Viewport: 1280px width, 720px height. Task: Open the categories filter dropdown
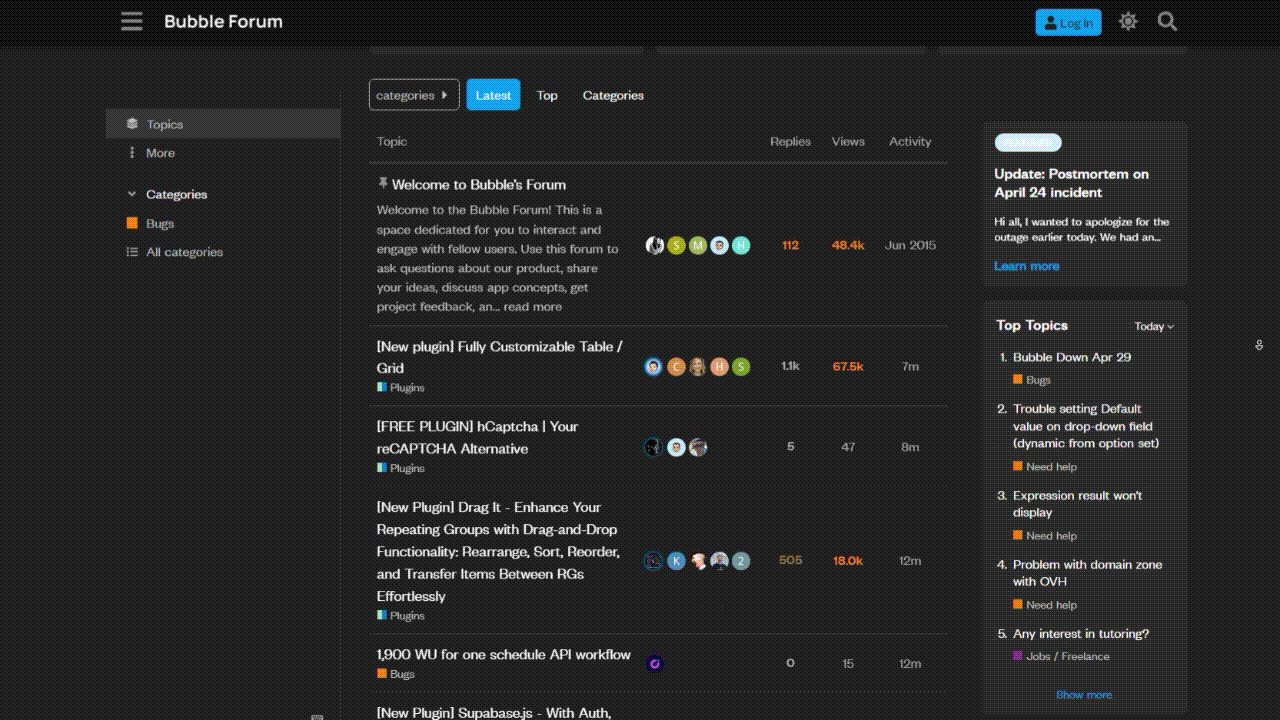pyautogui.click(x=414, y=95)
